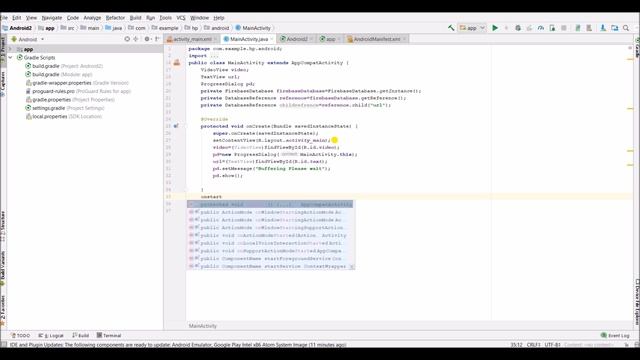640x360 pixels.
Task: Click the MainActivity breadcrumb in navigation bar
Action: pyautogui.click(x=253, y=28)
